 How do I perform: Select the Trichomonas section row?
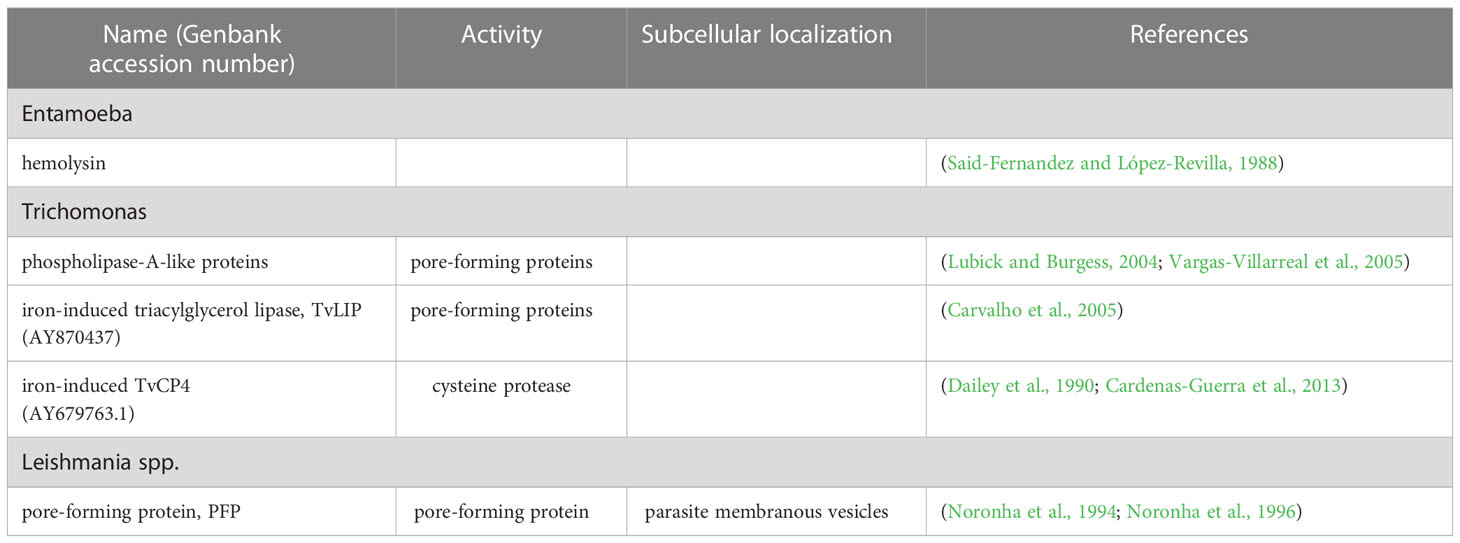coord(730,212)
